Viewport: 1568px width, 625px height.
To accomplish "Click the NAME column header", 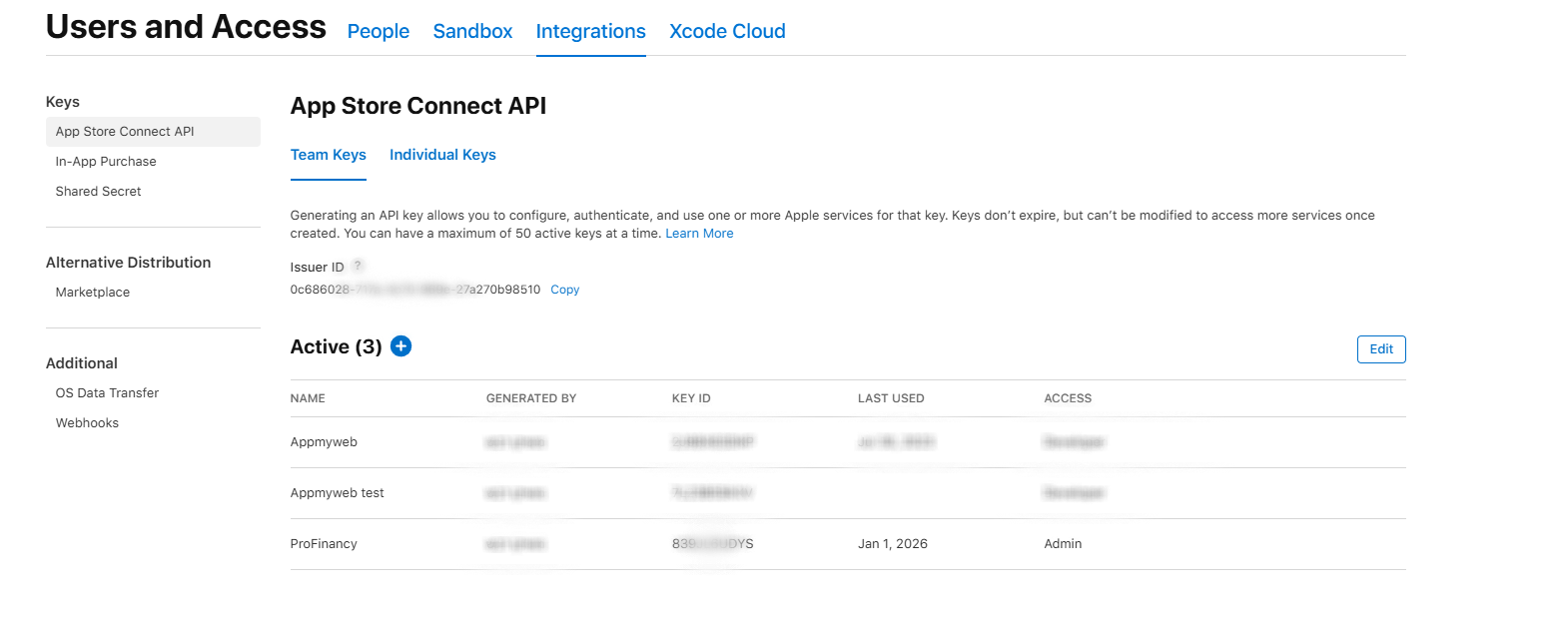I will 308,398.
